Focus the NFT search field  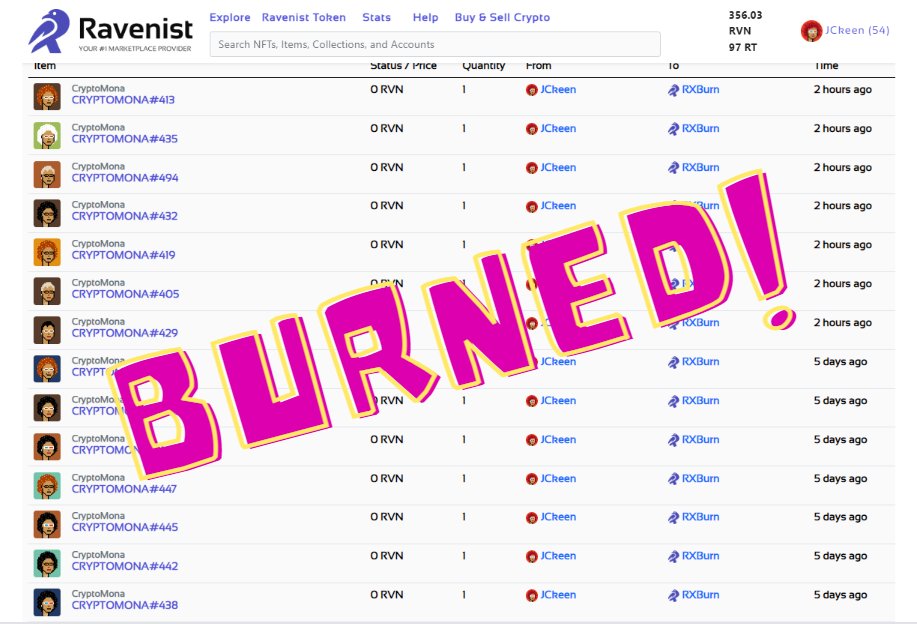[435, 44]
